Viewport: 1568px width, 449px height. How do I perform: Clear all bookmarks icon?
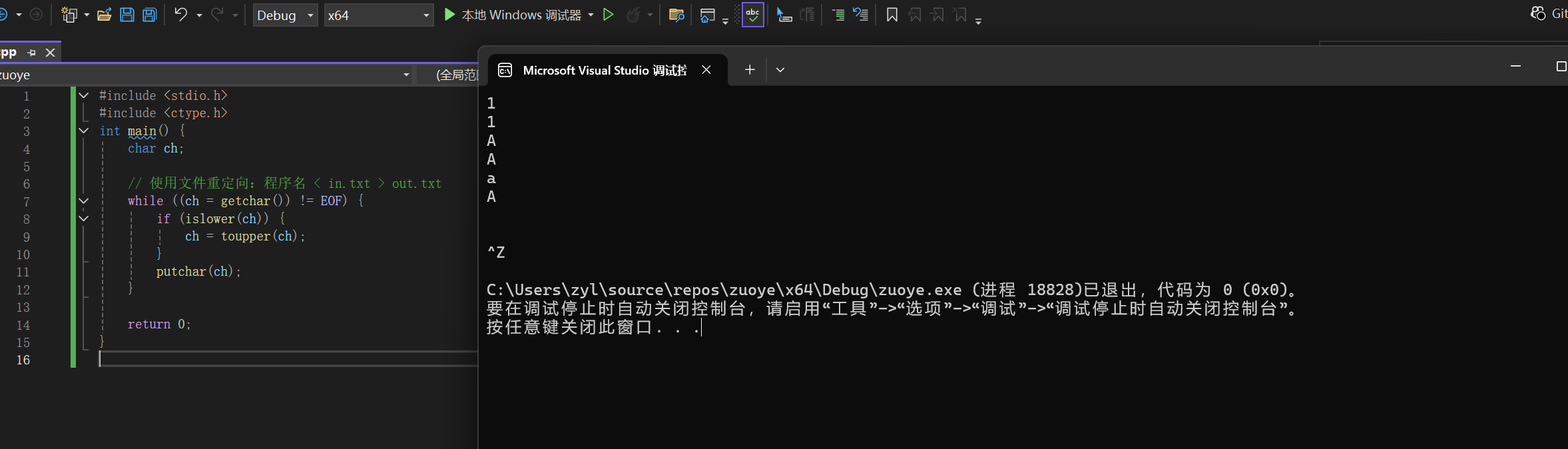coord(960,15)
